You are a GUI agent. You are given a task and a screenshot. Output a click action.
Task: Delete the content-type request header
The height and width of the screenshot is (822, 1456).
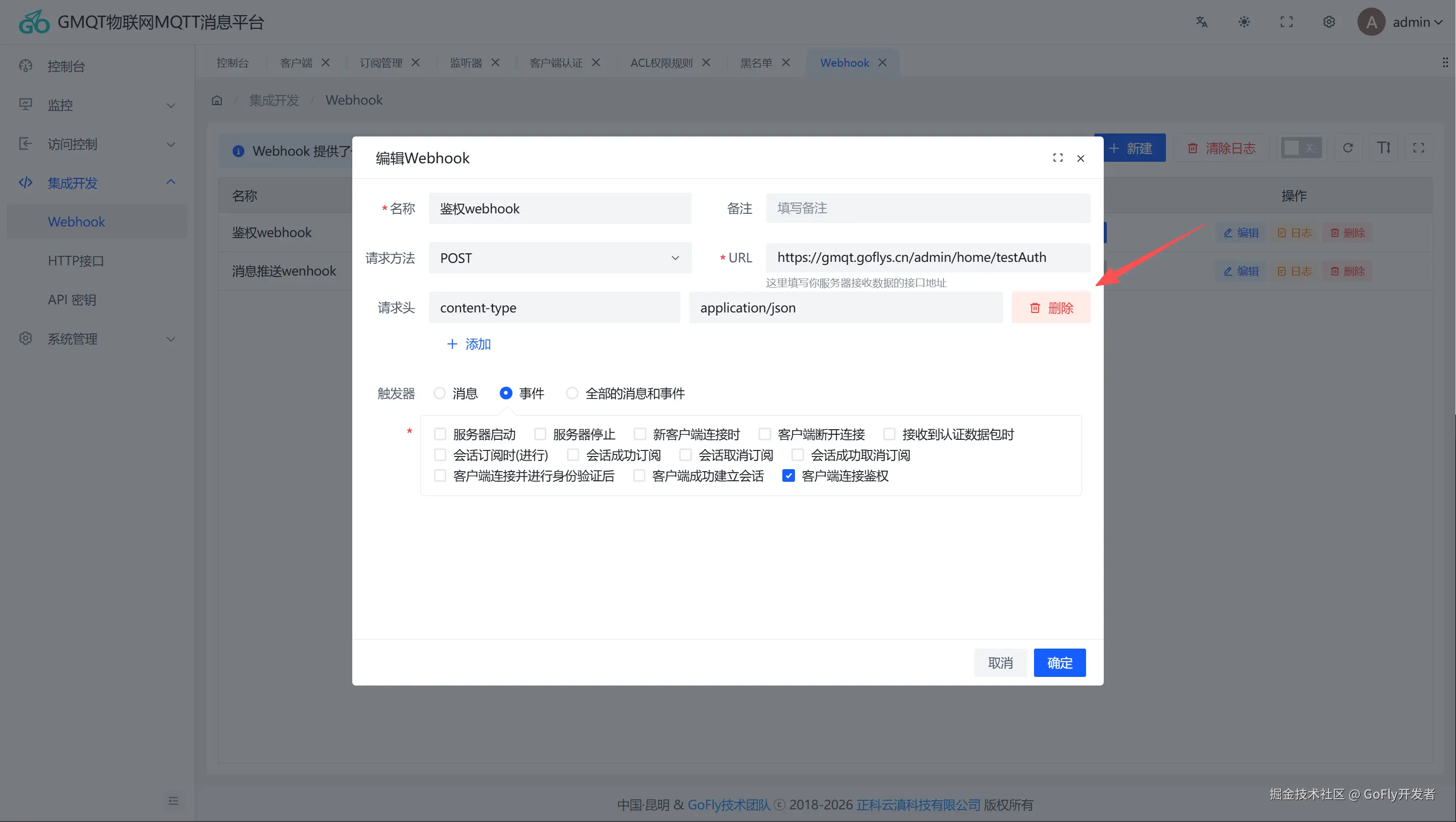1051,308
